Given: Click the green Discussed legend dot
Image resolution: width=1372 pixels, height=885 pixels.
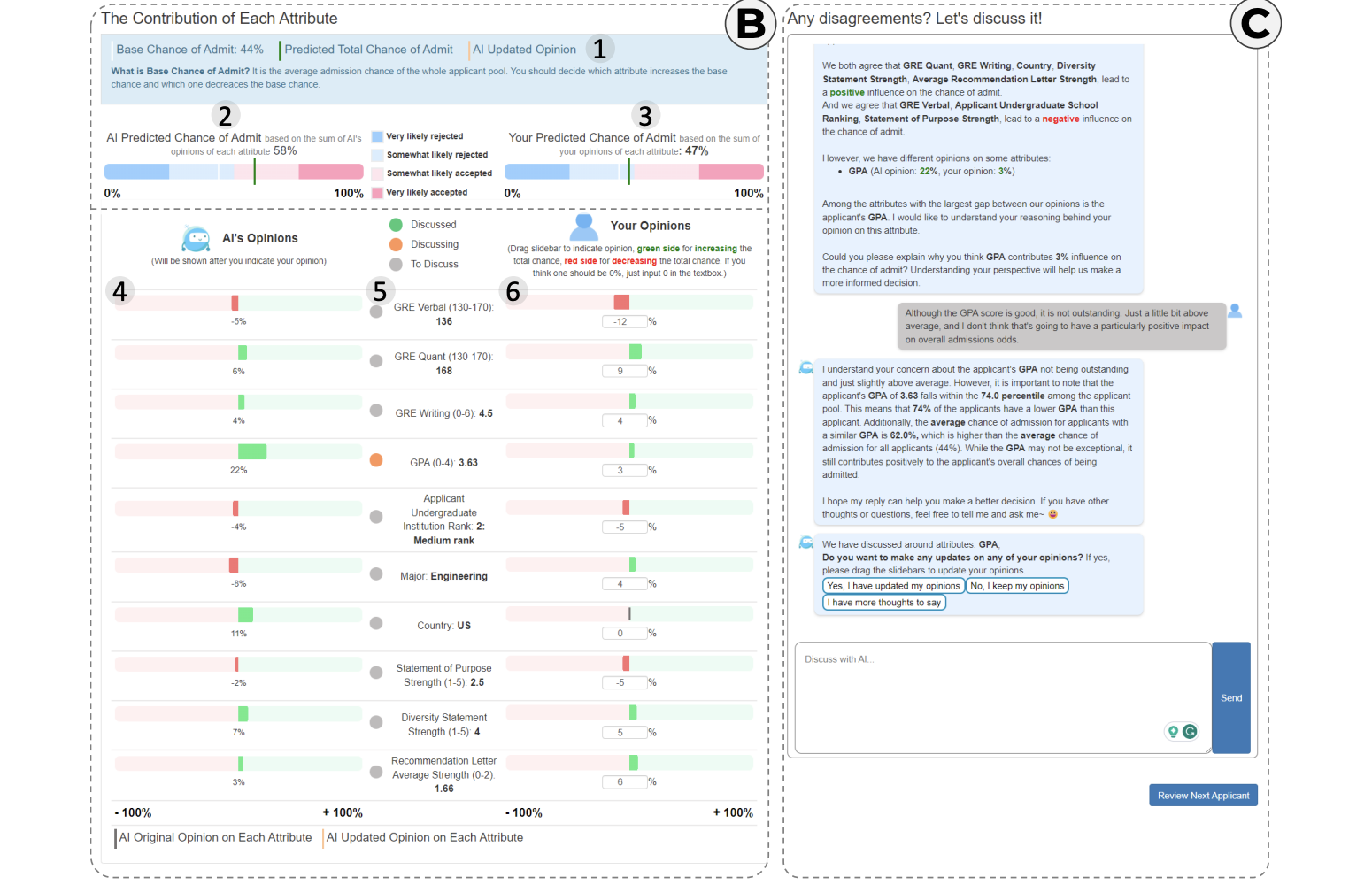Looking at the screenshot, I should point(396,225).
